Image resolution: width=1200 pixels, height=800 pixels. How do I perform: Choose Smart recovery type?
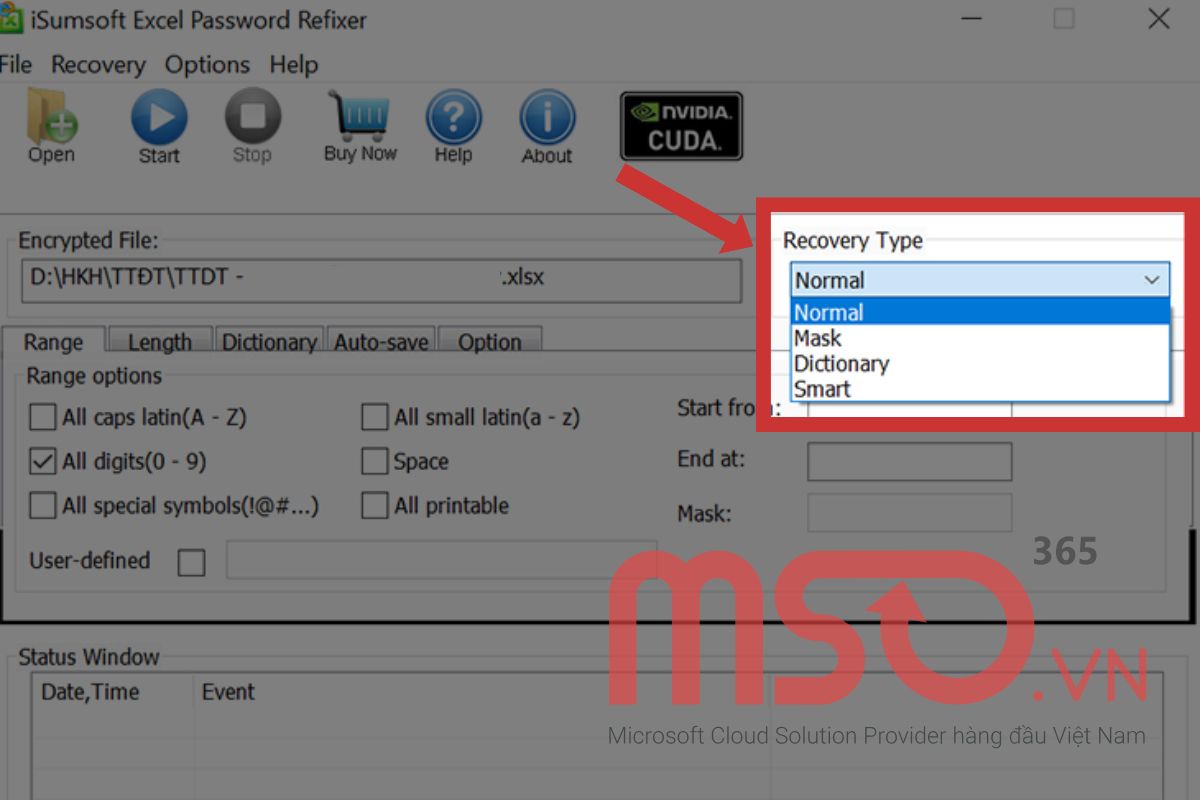pyautogui.click(x=980, y=389)
